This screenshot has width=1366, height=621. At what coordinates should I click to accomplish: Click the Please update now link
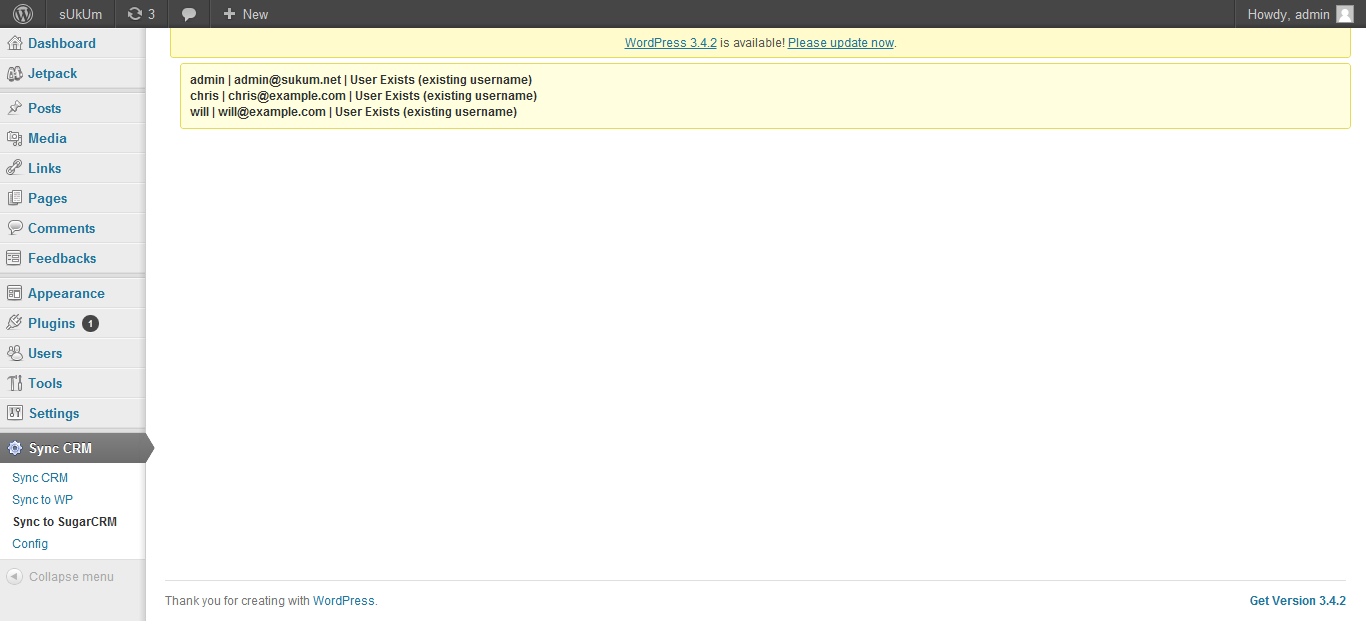[841, 43]
